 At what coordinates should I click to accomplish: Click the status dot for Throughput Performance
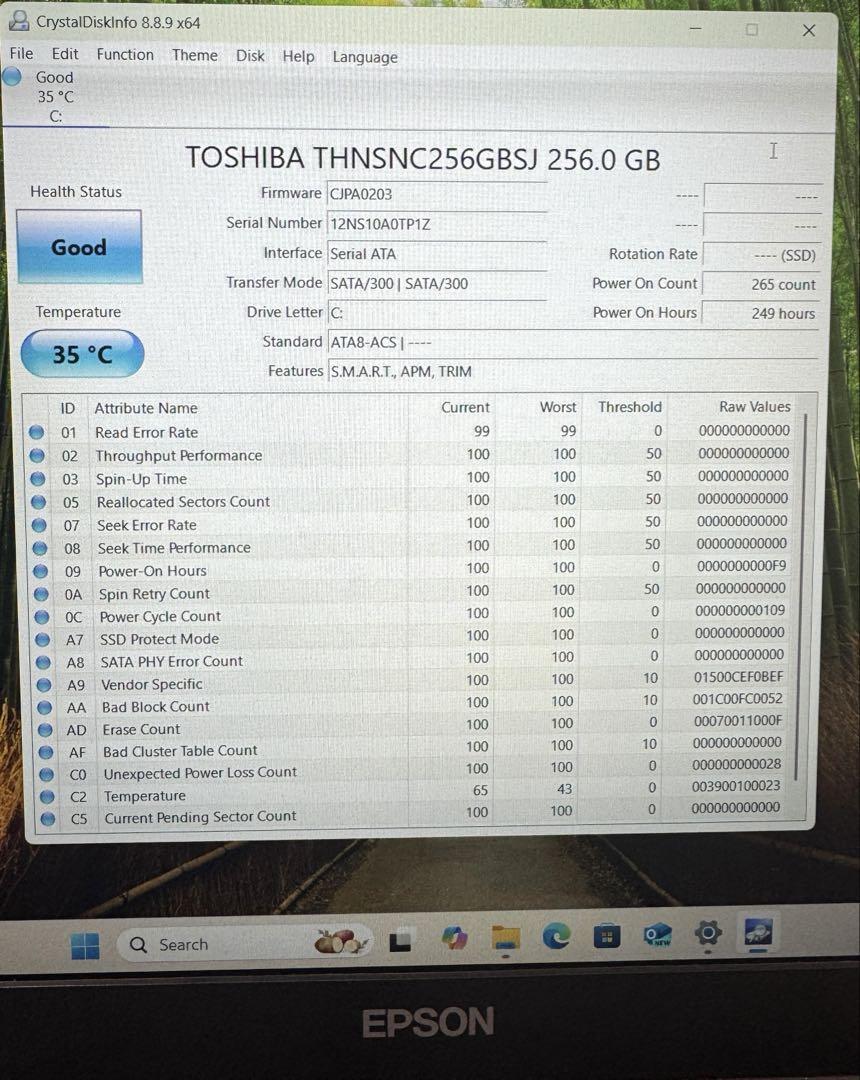(x=37, y=456)
